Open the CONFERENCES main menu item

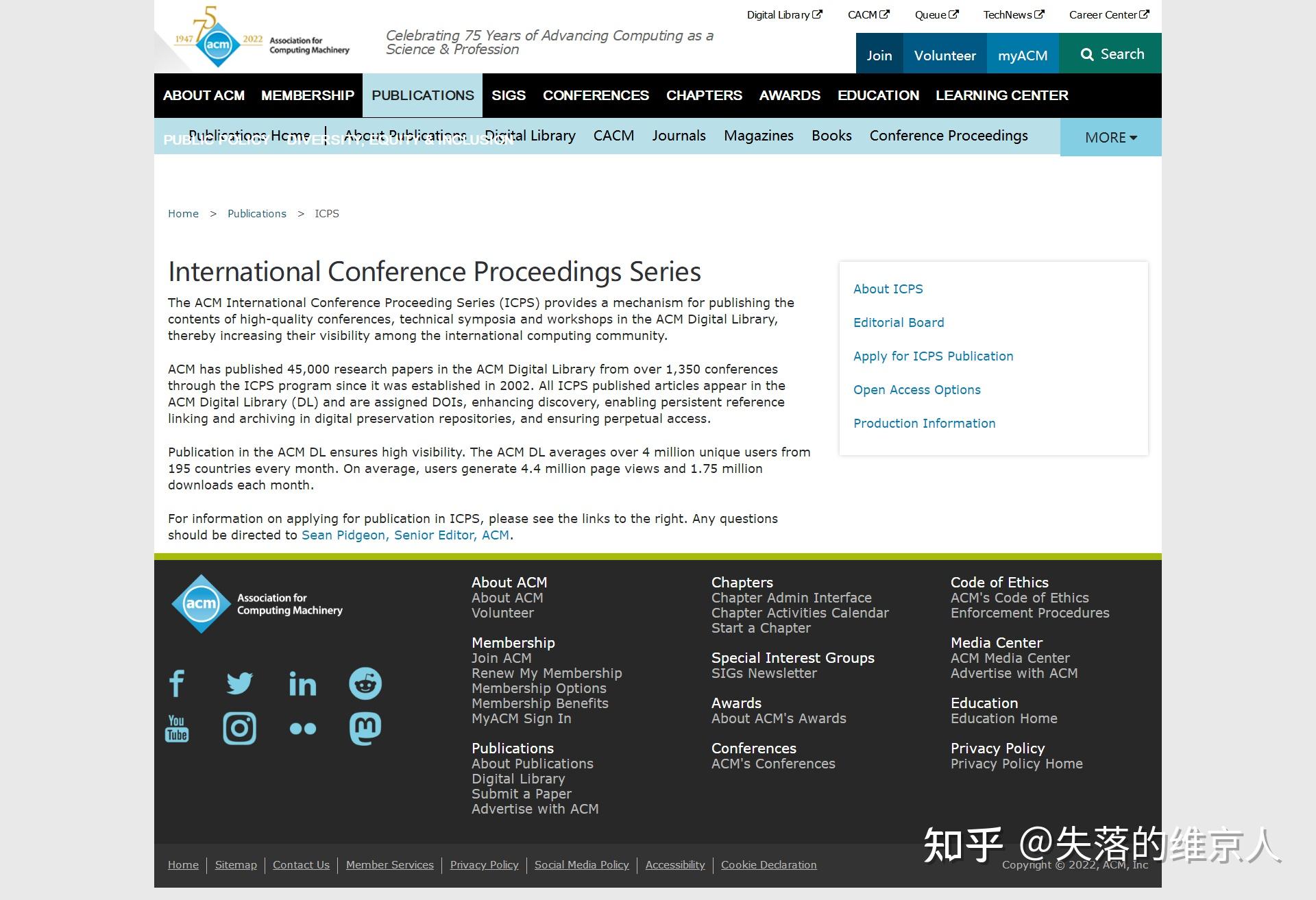[x=596, y=95]
